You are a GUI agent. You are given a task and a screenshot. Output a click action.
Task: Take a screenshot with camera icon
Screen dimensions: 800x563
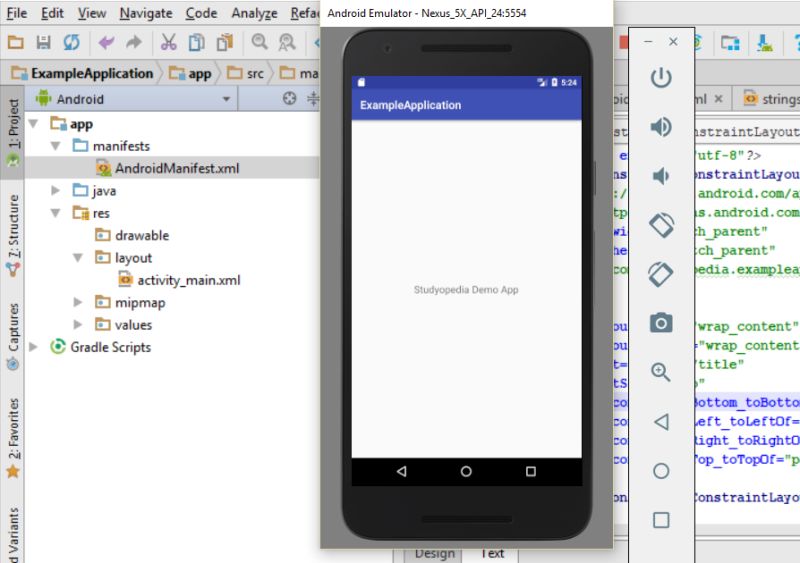[661, 323]
